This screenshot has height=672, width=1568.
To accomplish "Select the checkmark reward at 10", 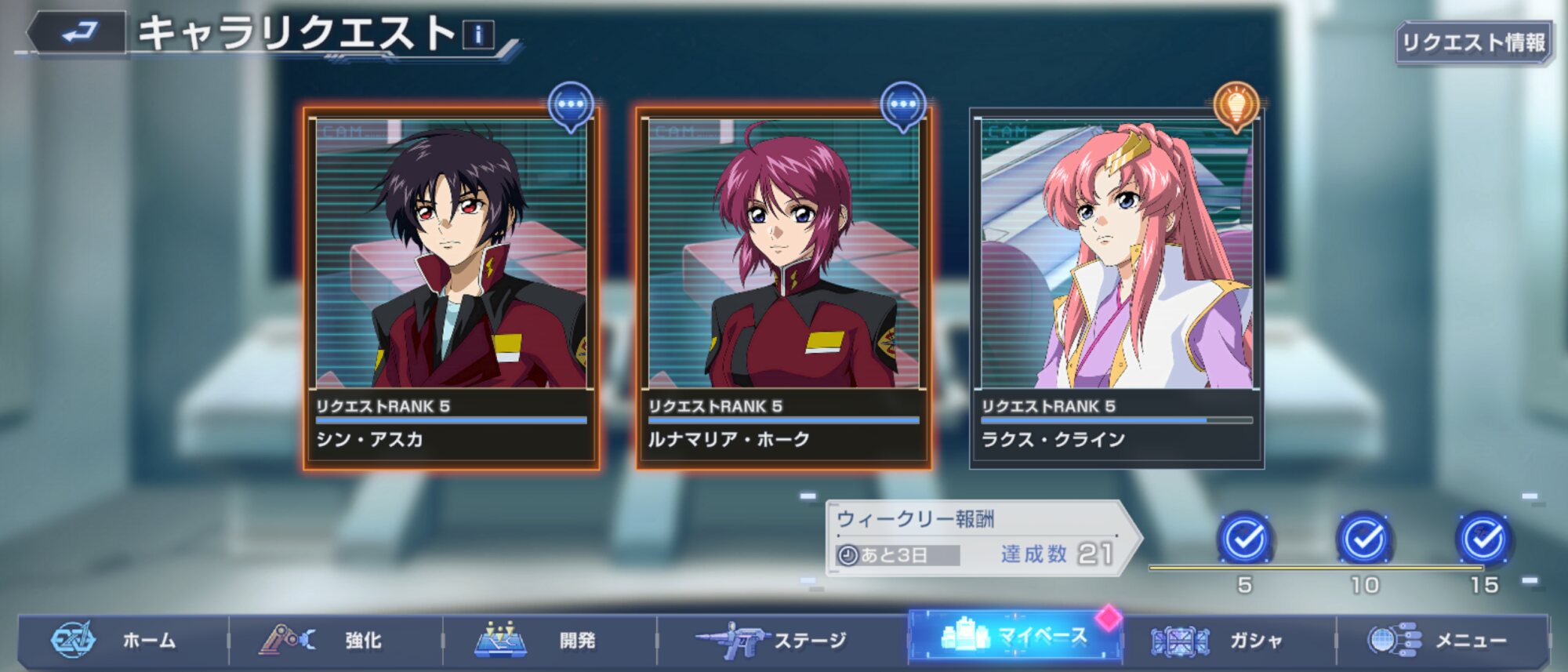I will point(1364,539).
